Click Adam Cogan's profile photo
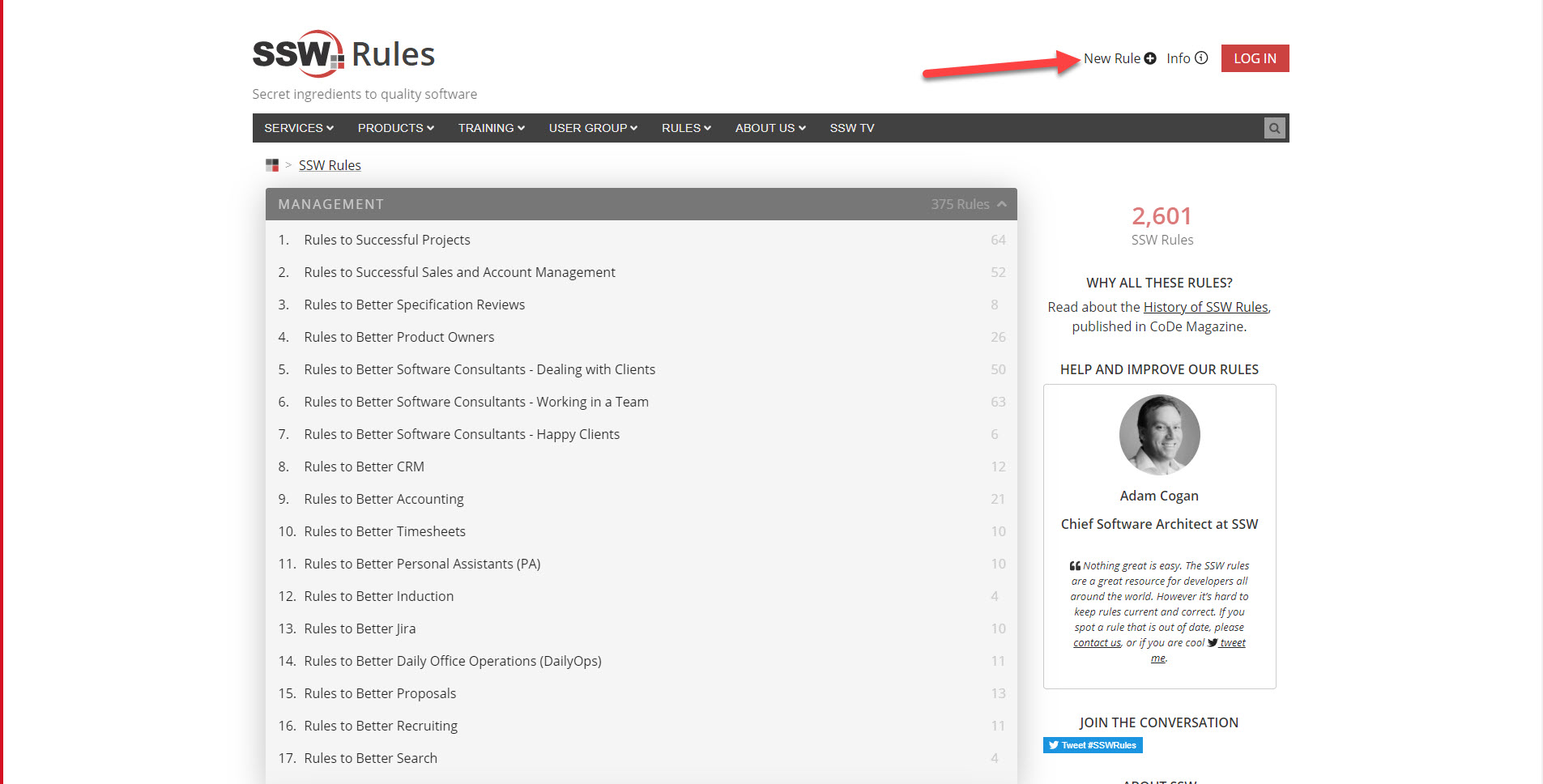Viewport: 1543px width, 784px height. click(x=1159, y=435)
